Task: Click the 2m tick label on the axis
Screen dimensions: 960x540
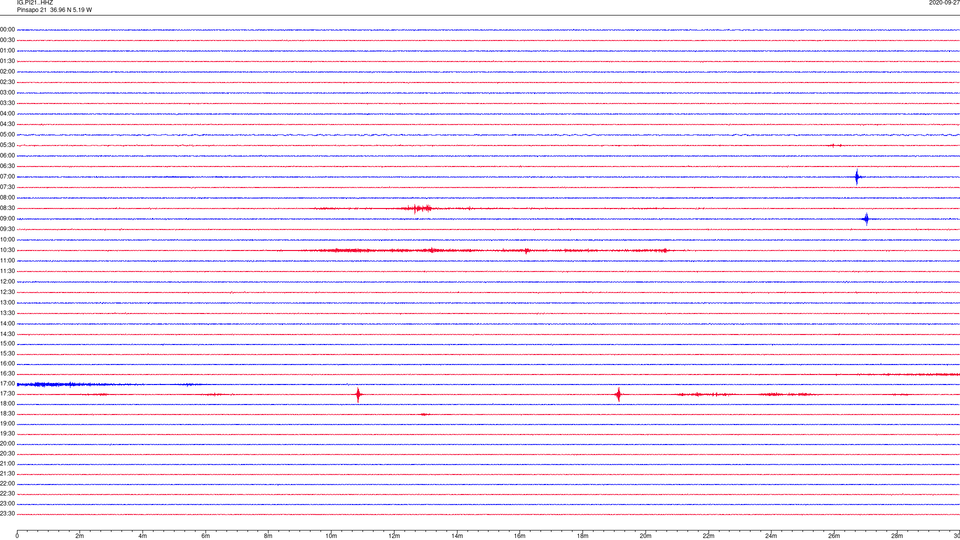Action: (80, 536)
